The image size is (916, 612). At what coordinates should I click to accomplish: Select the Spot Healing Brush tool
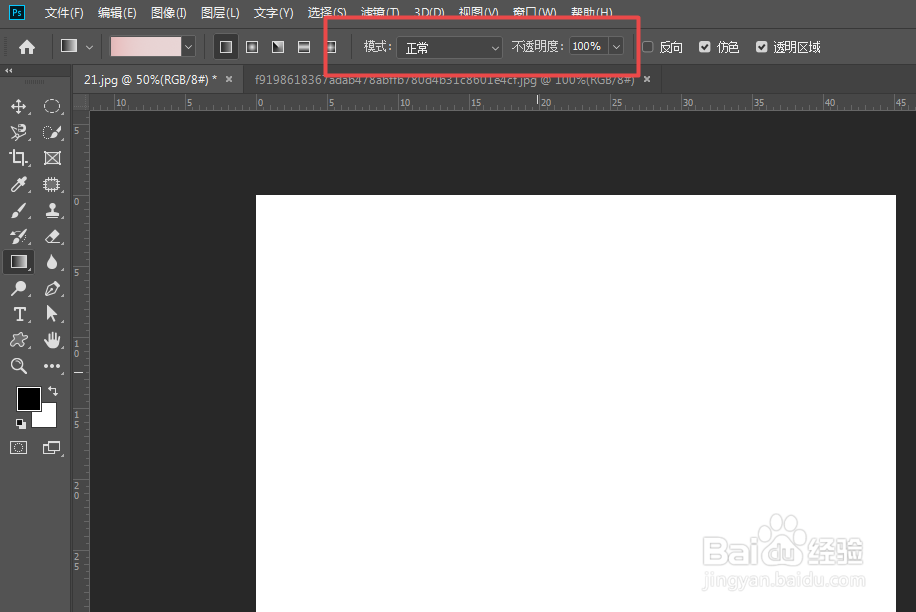pyautogui.click(x=52, y=185)
